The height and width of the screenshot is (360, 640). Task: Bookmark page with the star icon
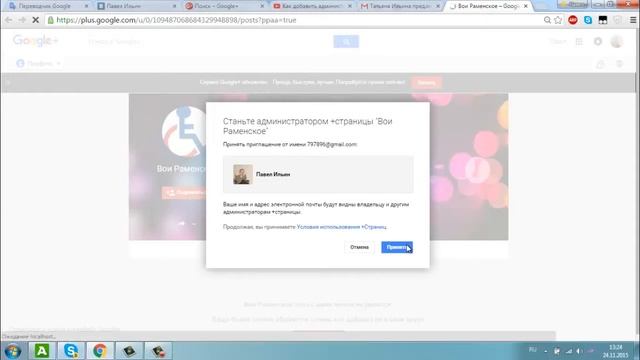pos(558,20)
